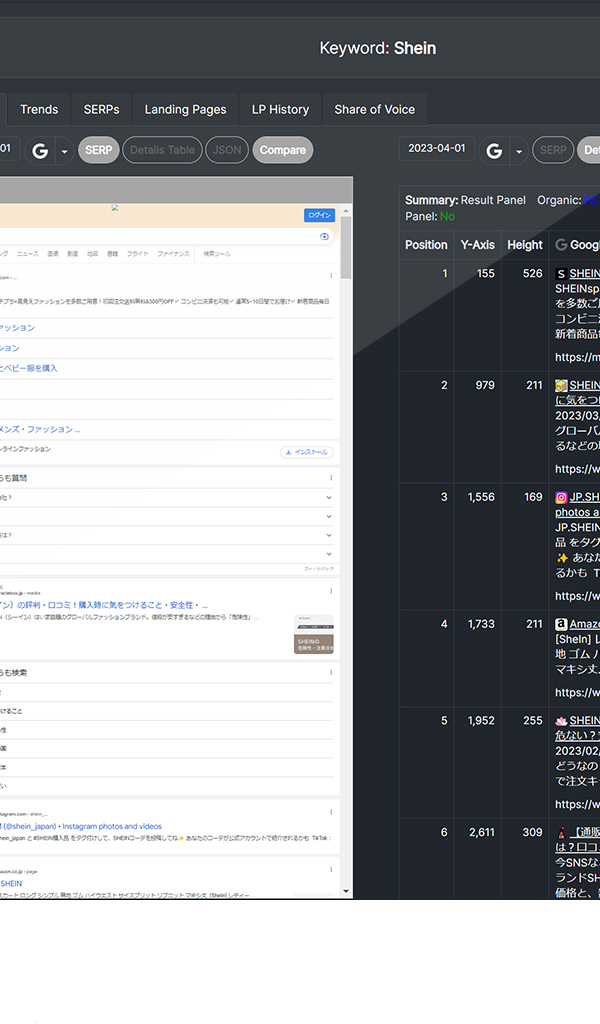Switch left panel to JSON view
The height and width of the screenshot is (1024, 600).
point(227,150)
